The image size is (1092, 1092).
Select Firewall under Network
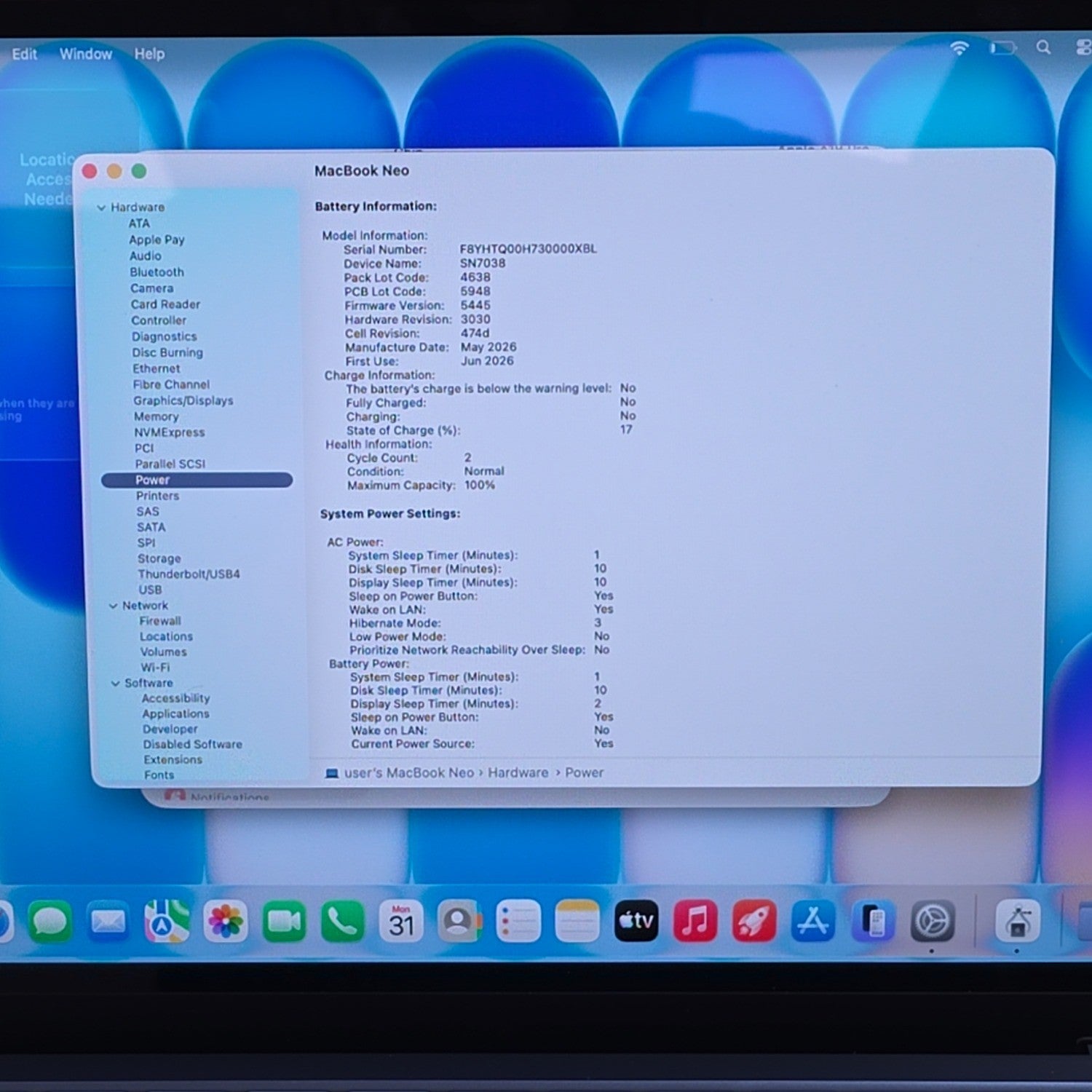(x=160, y=621)
